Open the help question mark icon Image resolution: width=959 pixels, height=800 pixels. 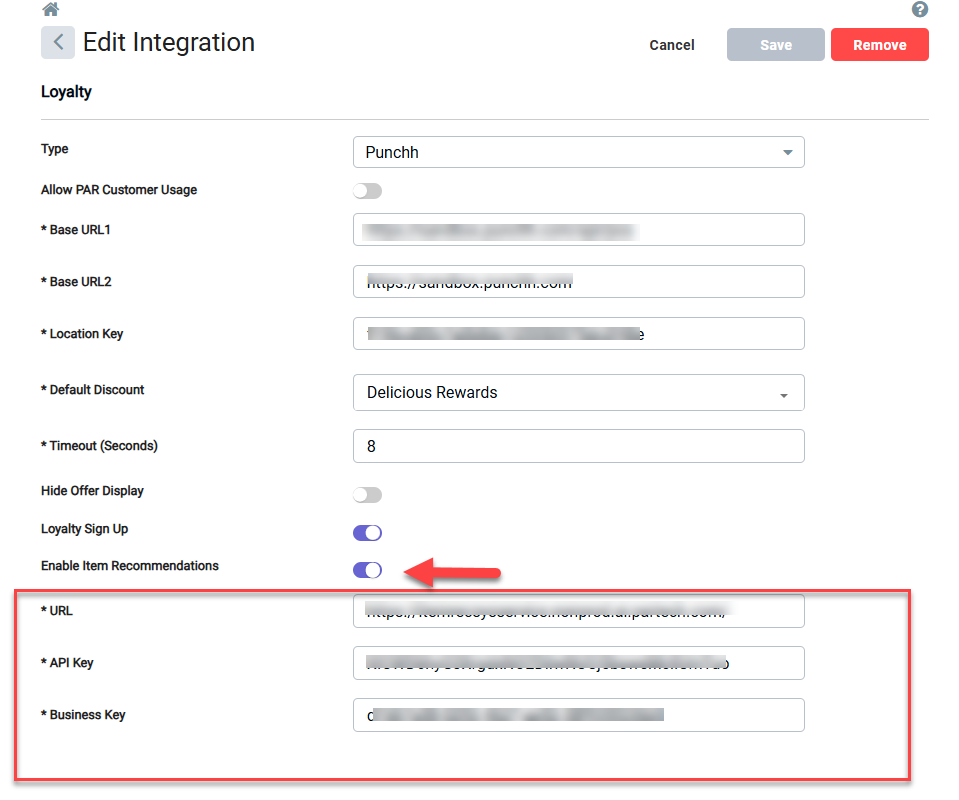point(919,9)
